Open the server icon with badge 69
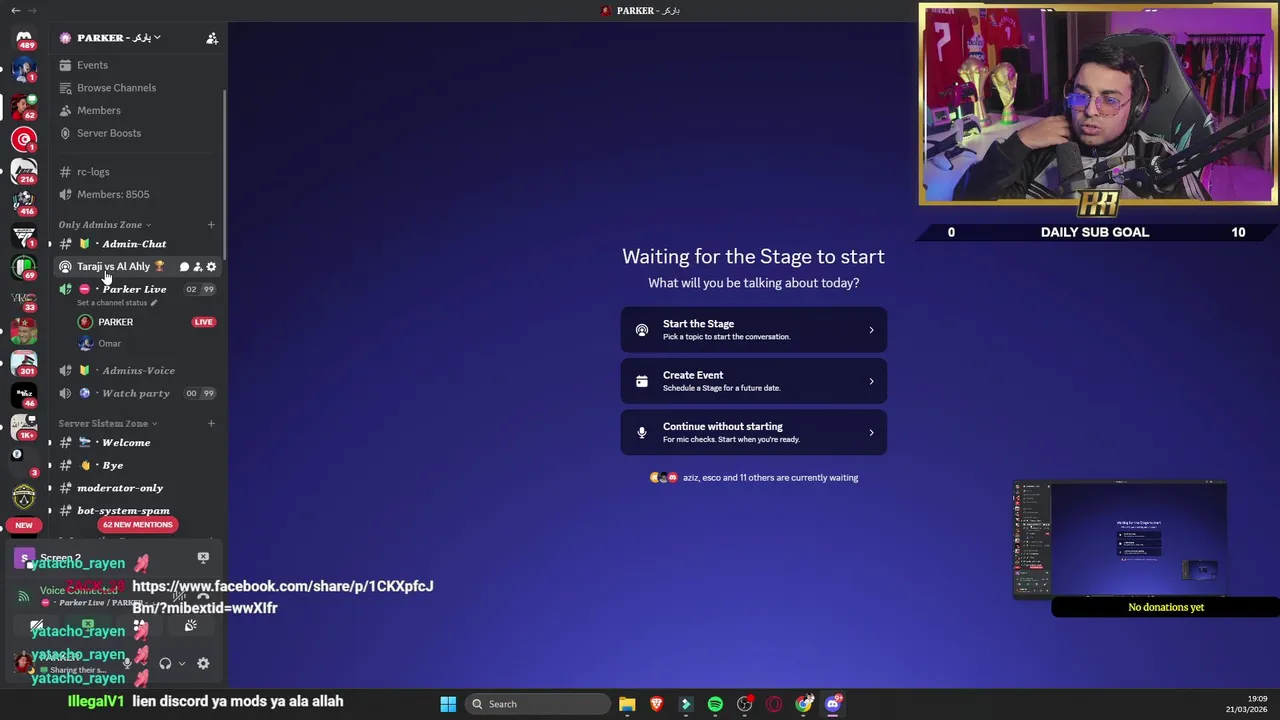Viewport: 1280px width, 720px height. [x=24, y=267]
